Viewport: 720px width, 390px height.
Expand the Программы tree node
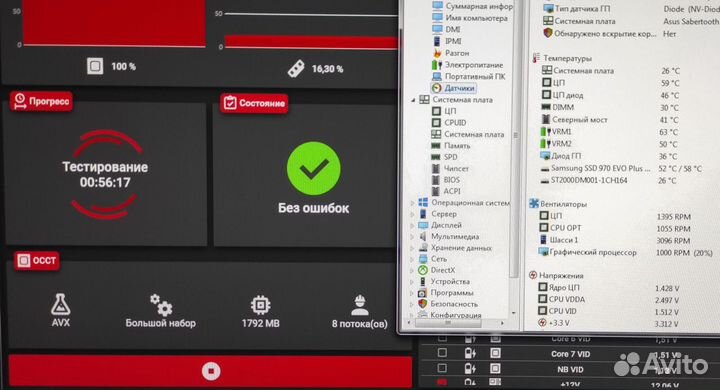coord(412,293)
